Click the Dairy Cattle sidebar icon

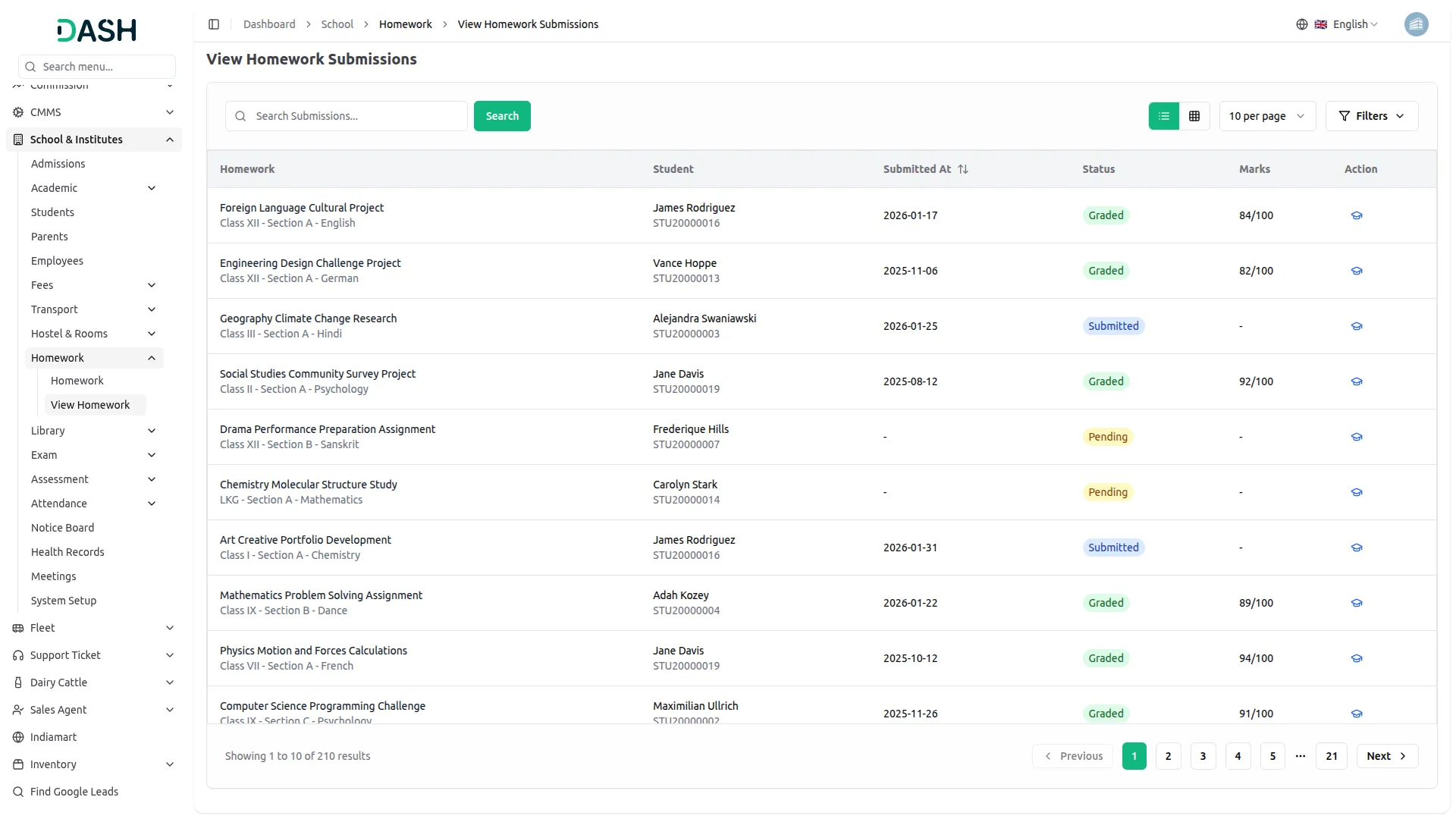coord(18,682)
